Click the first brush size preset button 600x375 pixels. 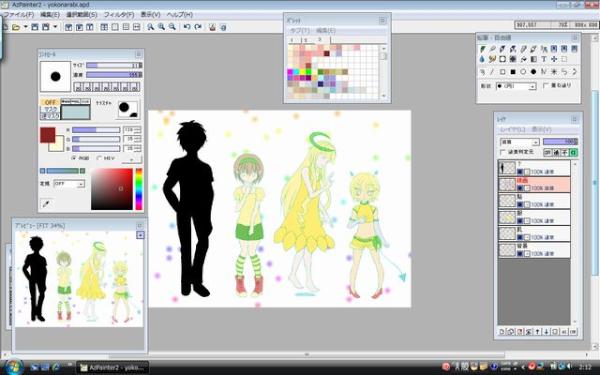click(78, 87)
